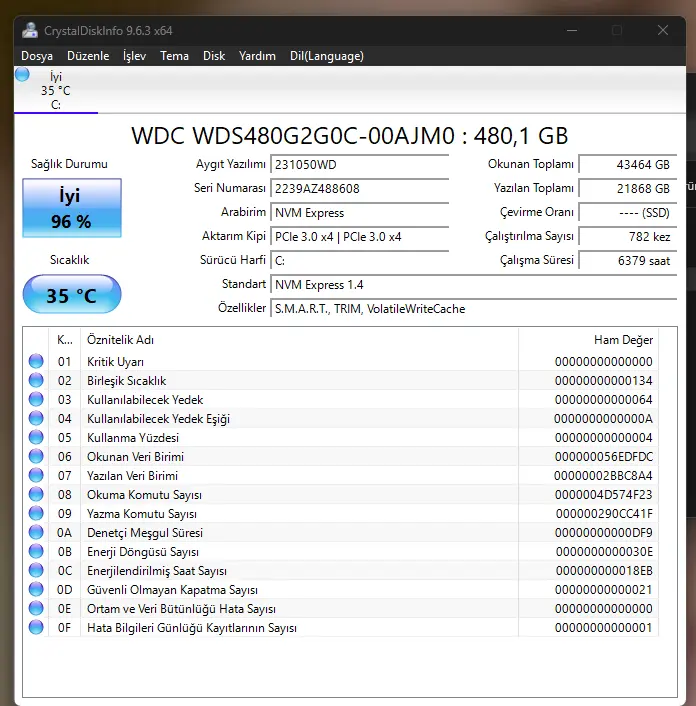
Task: Select the C: drive tab with status orb
Action: click(x=56, y=90)
